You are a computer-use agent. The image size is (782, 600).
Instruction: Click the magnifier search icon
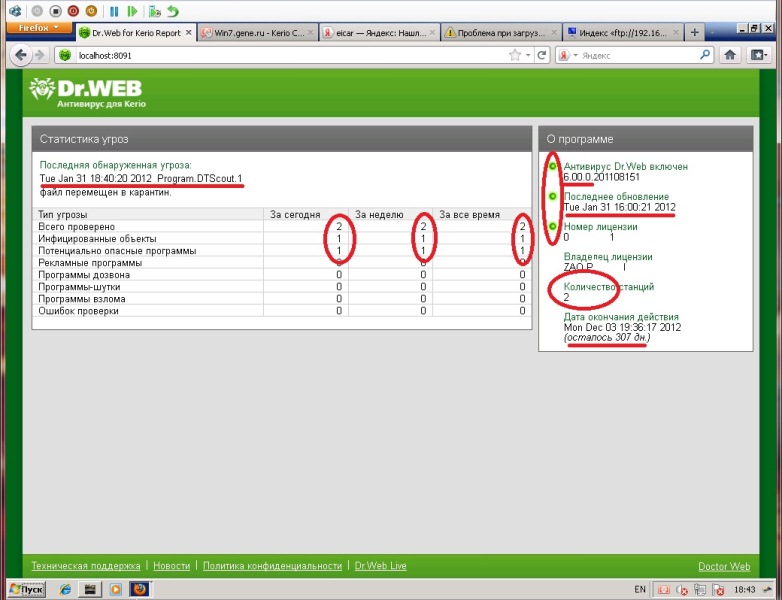tap(705, 54)
